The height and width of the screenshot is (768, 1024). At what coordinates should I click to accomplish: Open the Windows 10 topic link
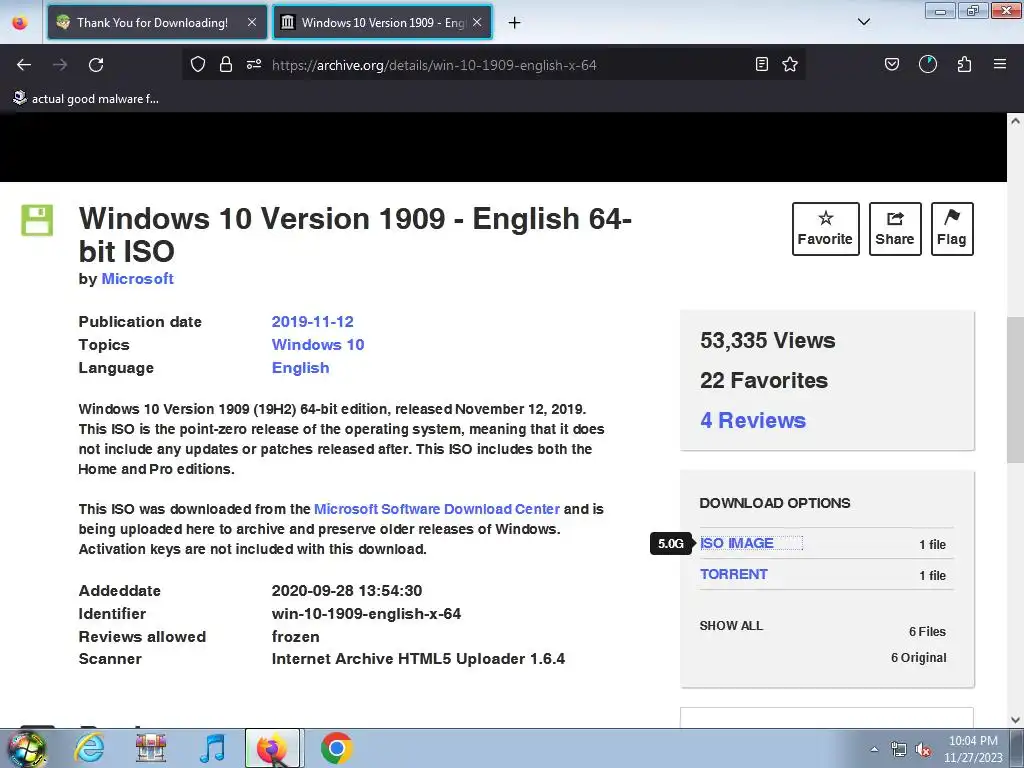[318, 345]
